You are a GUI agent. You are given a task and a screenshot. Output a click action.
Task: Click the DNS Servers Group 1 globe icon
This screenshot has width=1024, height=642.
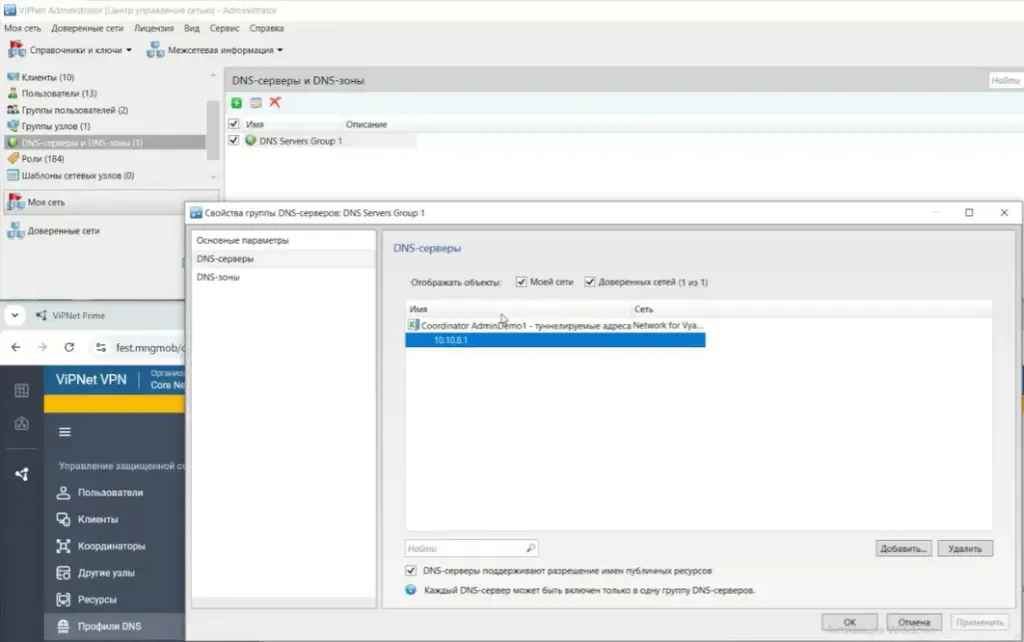point(250,140)
